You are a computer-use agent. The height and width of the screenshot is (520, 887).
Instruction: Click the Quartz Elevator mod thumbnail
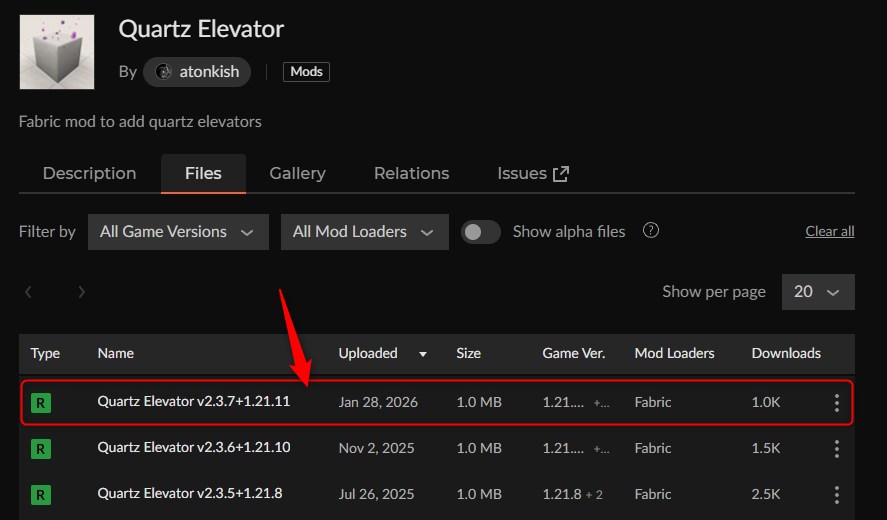pos(57,52)
